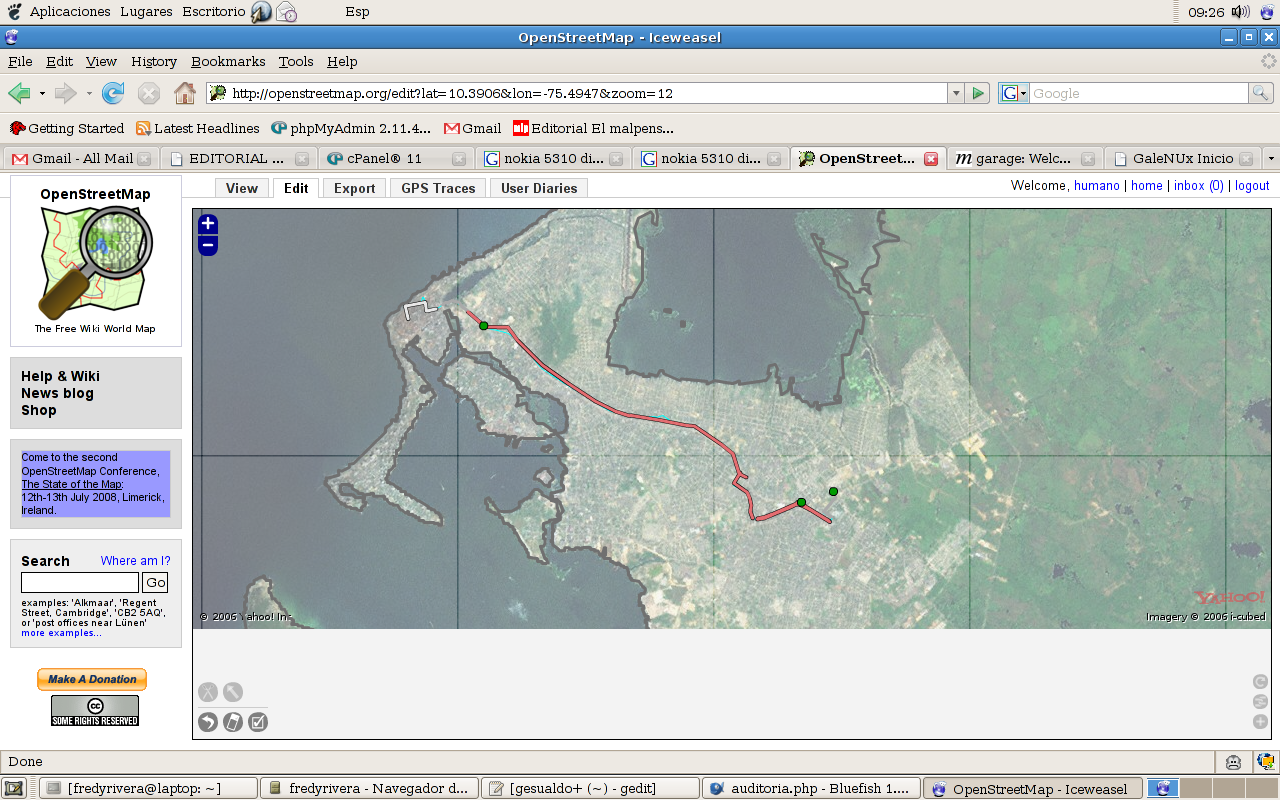
Task: Open the list-all-tabs arrow at tab strip end
Action: tap(1271, 158)
